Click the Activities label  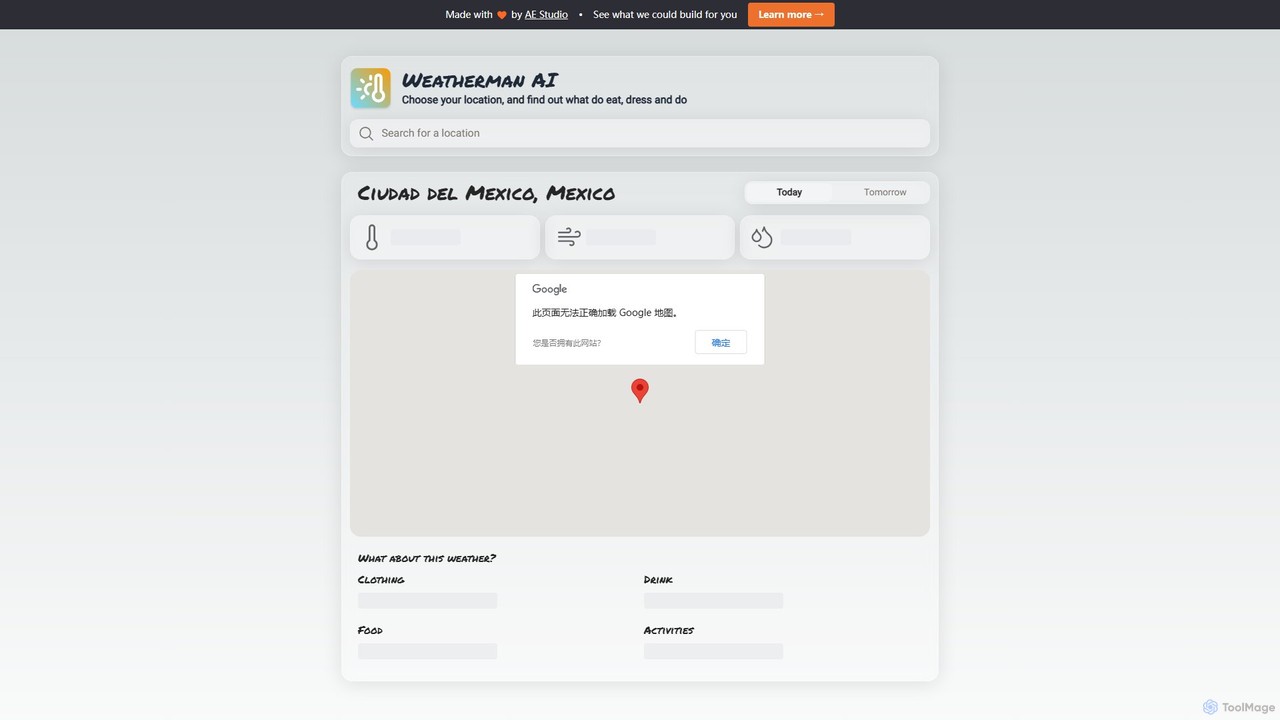point(668,630)
